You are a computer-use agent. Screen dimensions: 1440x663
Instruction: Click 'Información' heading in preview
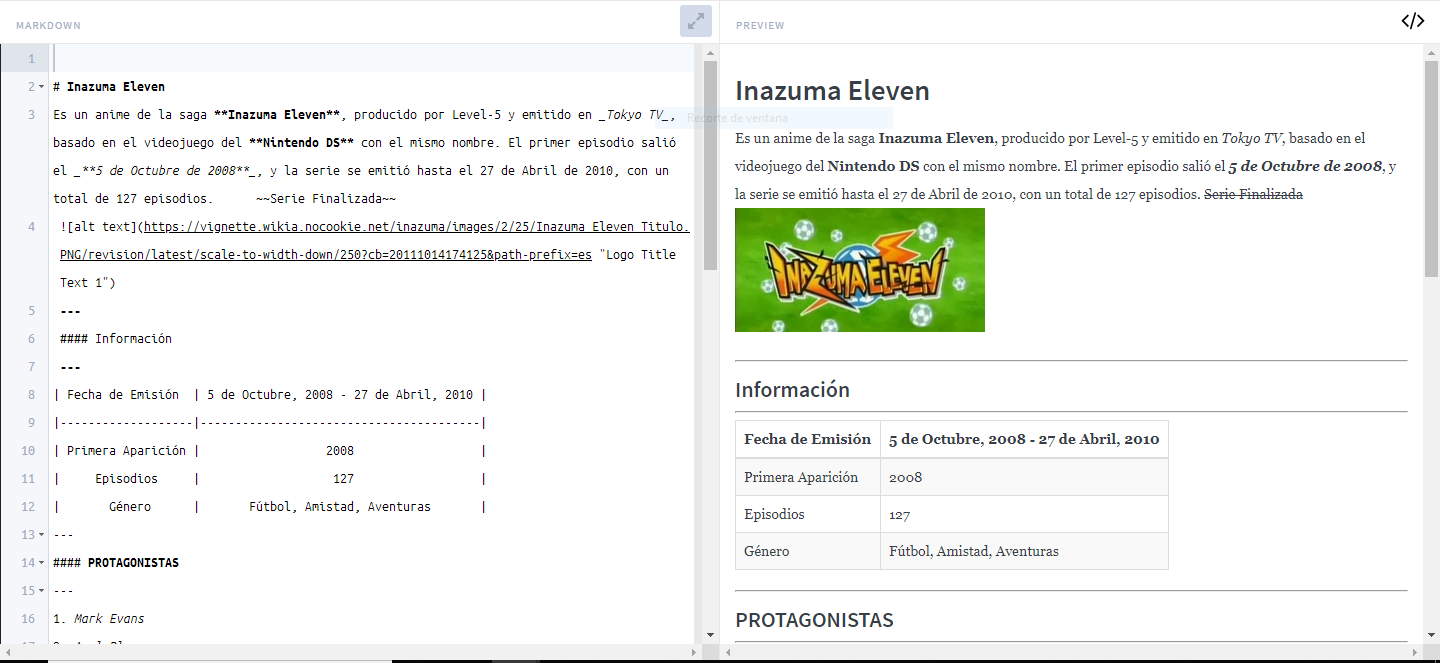(792, 390)
